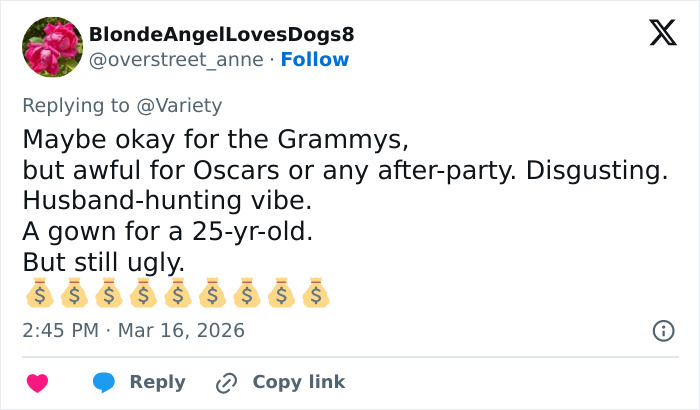Click the 2:45 PM Mar 16 timestamp
This screenshot has height=410, width=700.
pos(133,330)
